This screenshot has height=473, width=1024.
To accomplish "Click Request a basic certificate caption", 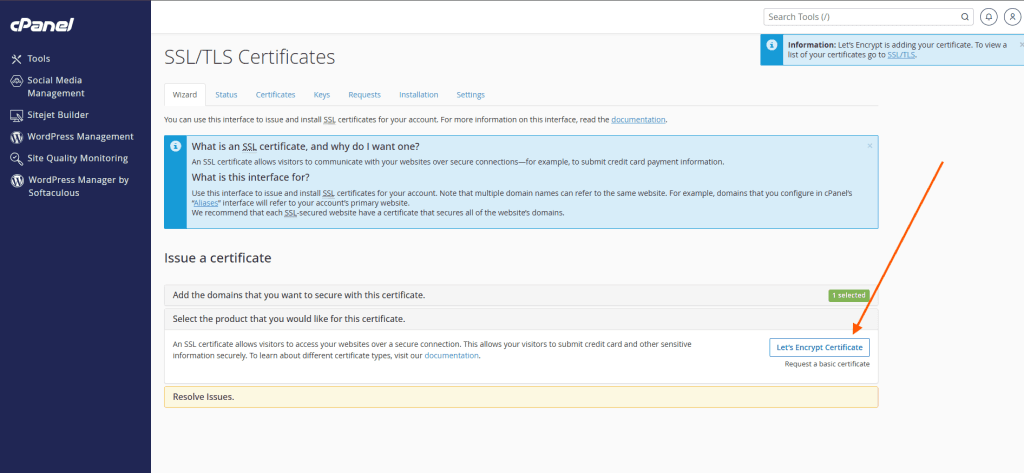I will click(x=827, y=365).
